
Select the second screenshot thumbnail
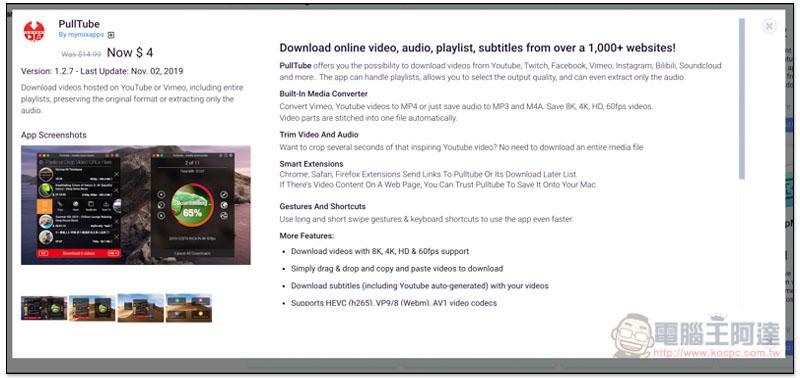pyautogui.click(x=92, y=308)
